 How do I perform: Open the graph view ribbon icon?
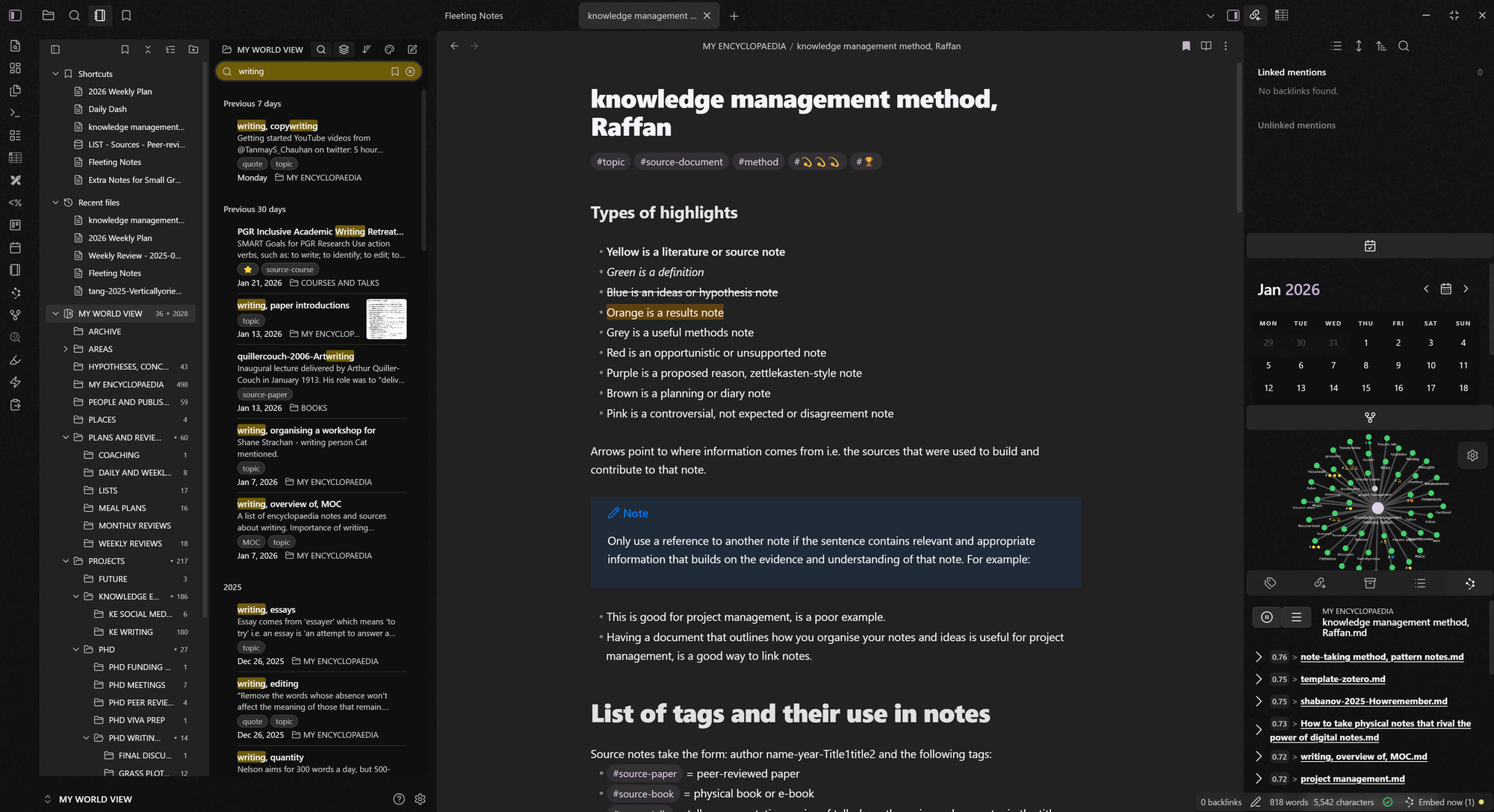tap(15, 315)
